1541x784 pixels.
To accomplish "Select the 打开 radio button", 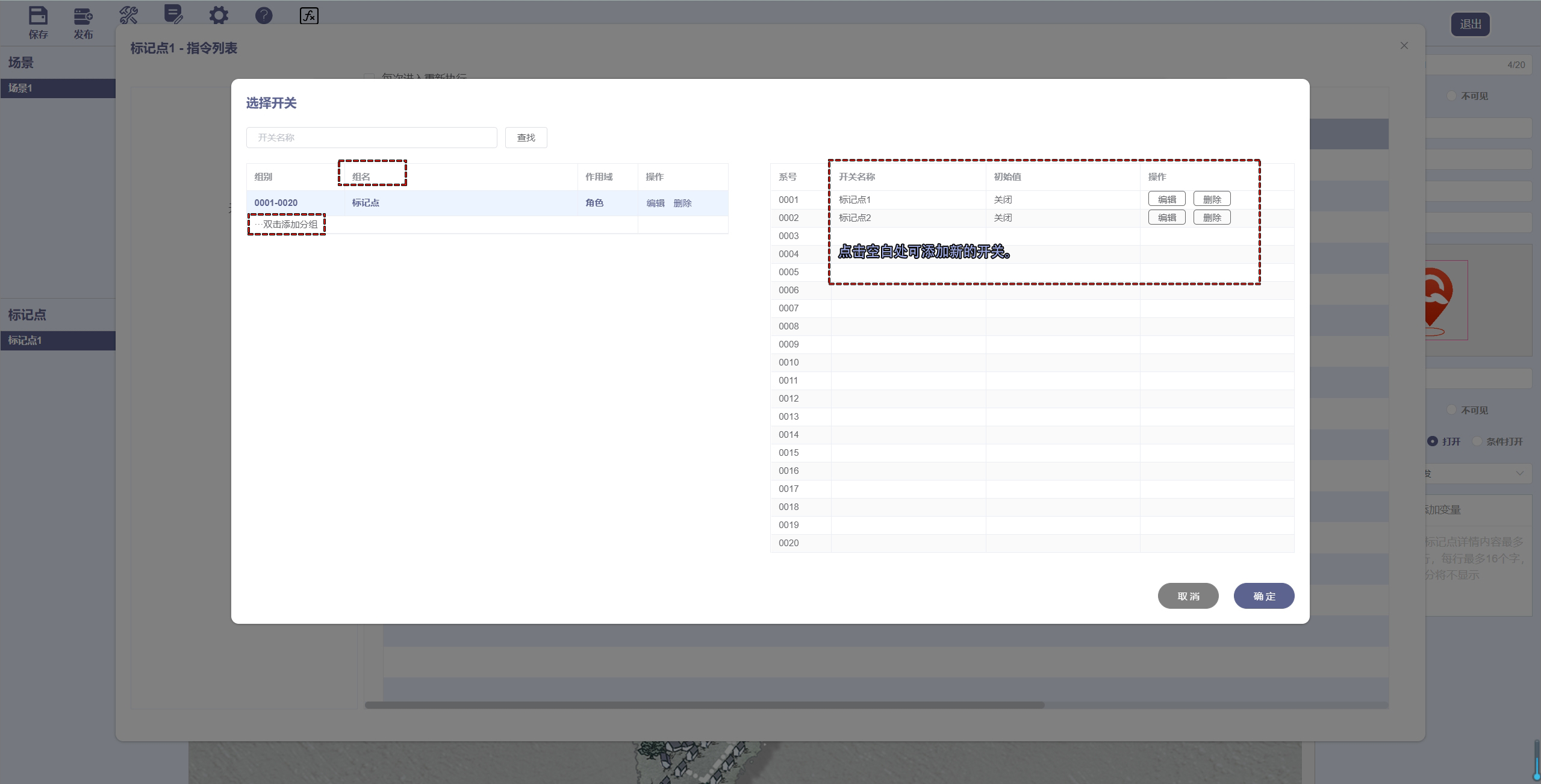I will pyautogui.click(x=1433, y=441).
